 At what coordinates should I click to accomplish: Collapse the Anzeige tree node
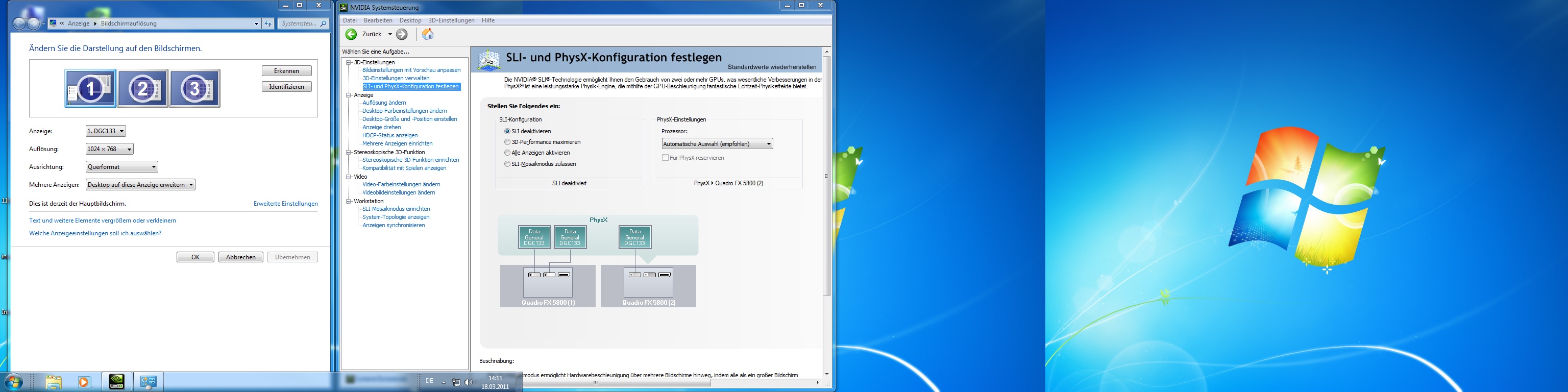(349, 95)
